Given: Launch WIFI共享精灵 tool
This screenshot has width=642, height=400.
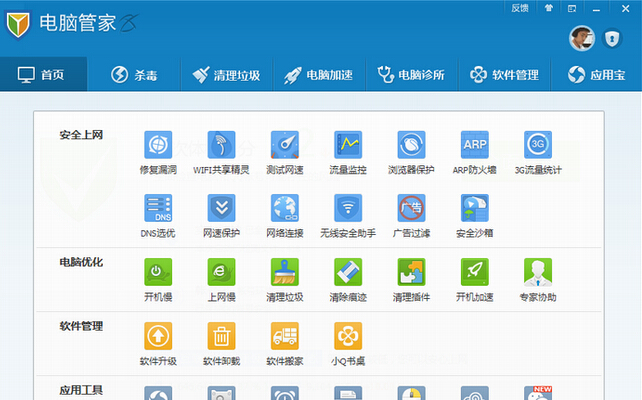Looking at the screenshot, I should [221, 145].
